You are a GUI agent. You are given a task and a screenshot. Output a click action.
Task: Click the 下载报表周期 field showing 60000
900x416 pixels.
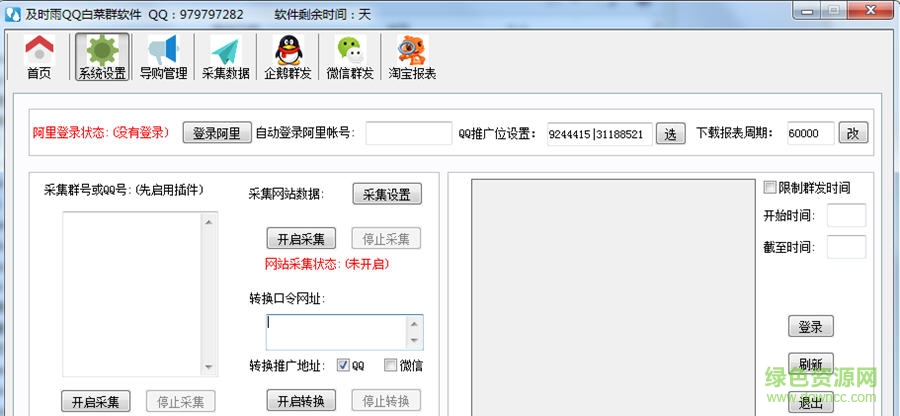pyautogui.click(x=810, y=133)
